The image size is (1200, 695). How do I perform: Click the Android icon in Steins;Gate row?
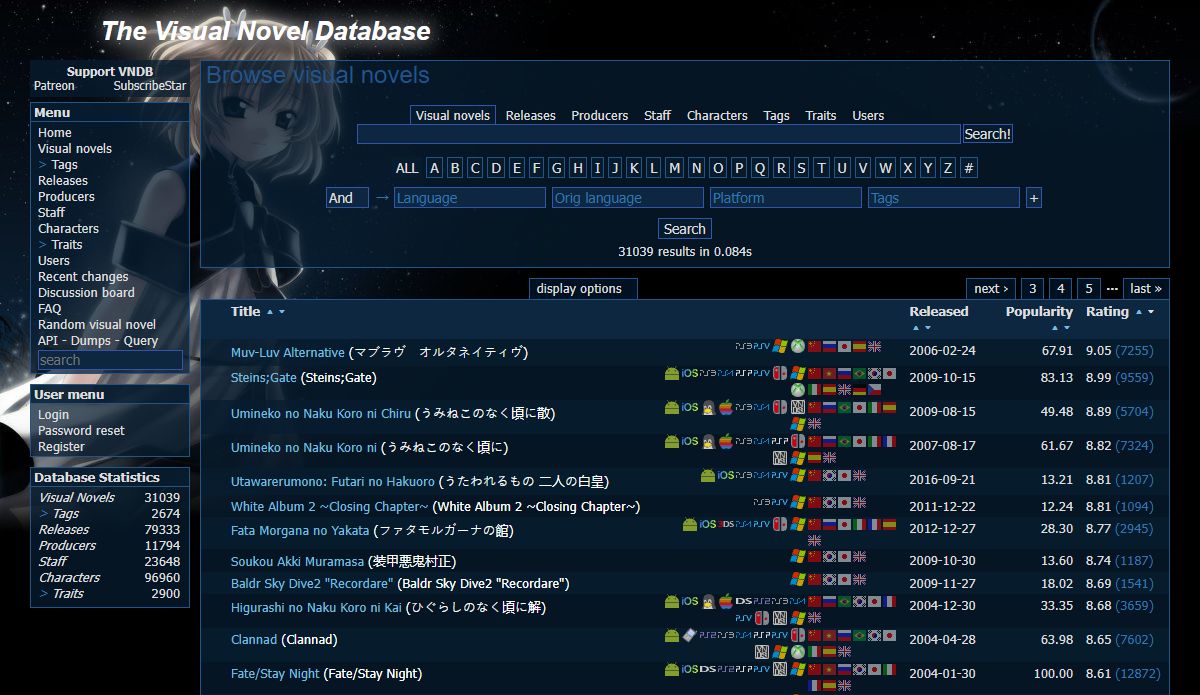672,373
